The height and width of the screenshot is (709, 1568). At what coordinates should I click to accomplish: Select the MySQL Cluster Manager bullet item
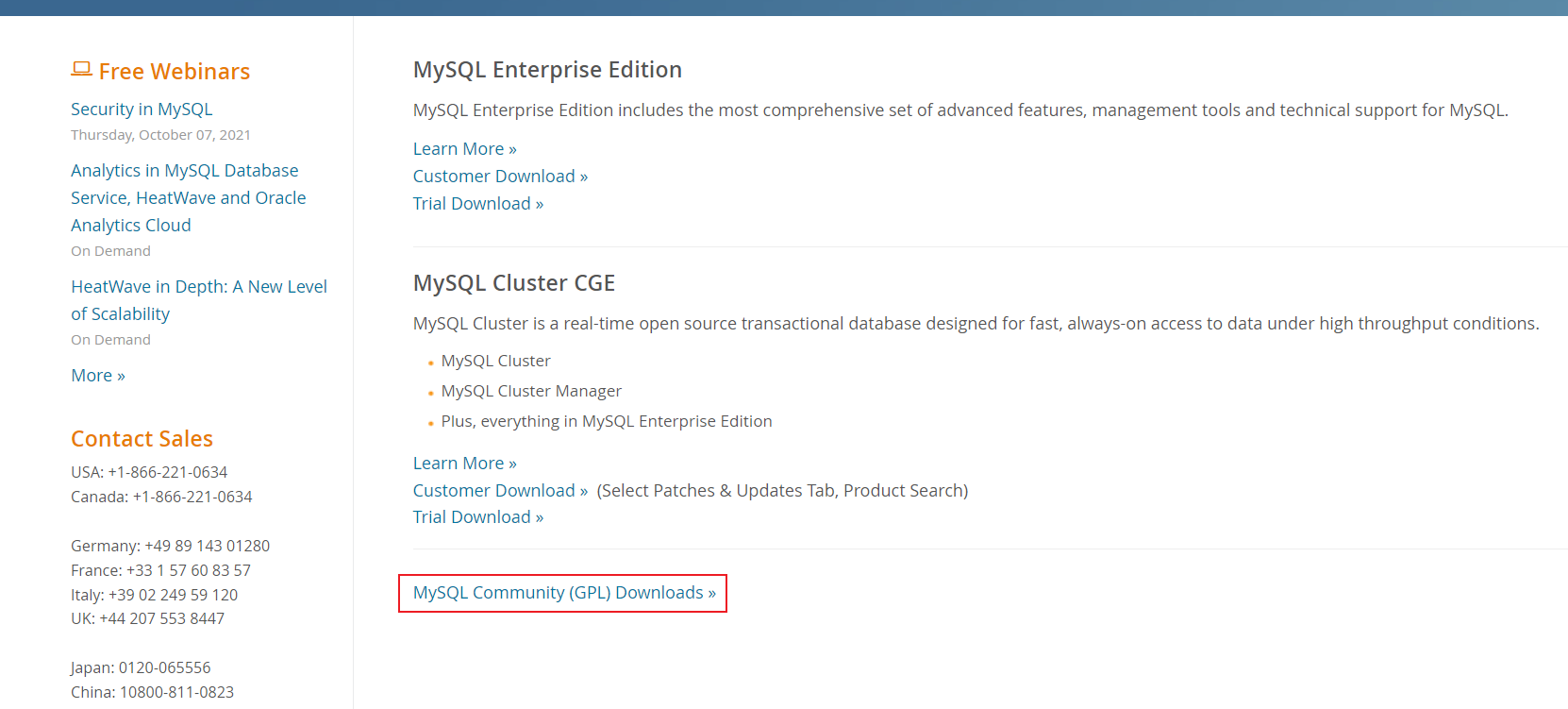531,392
